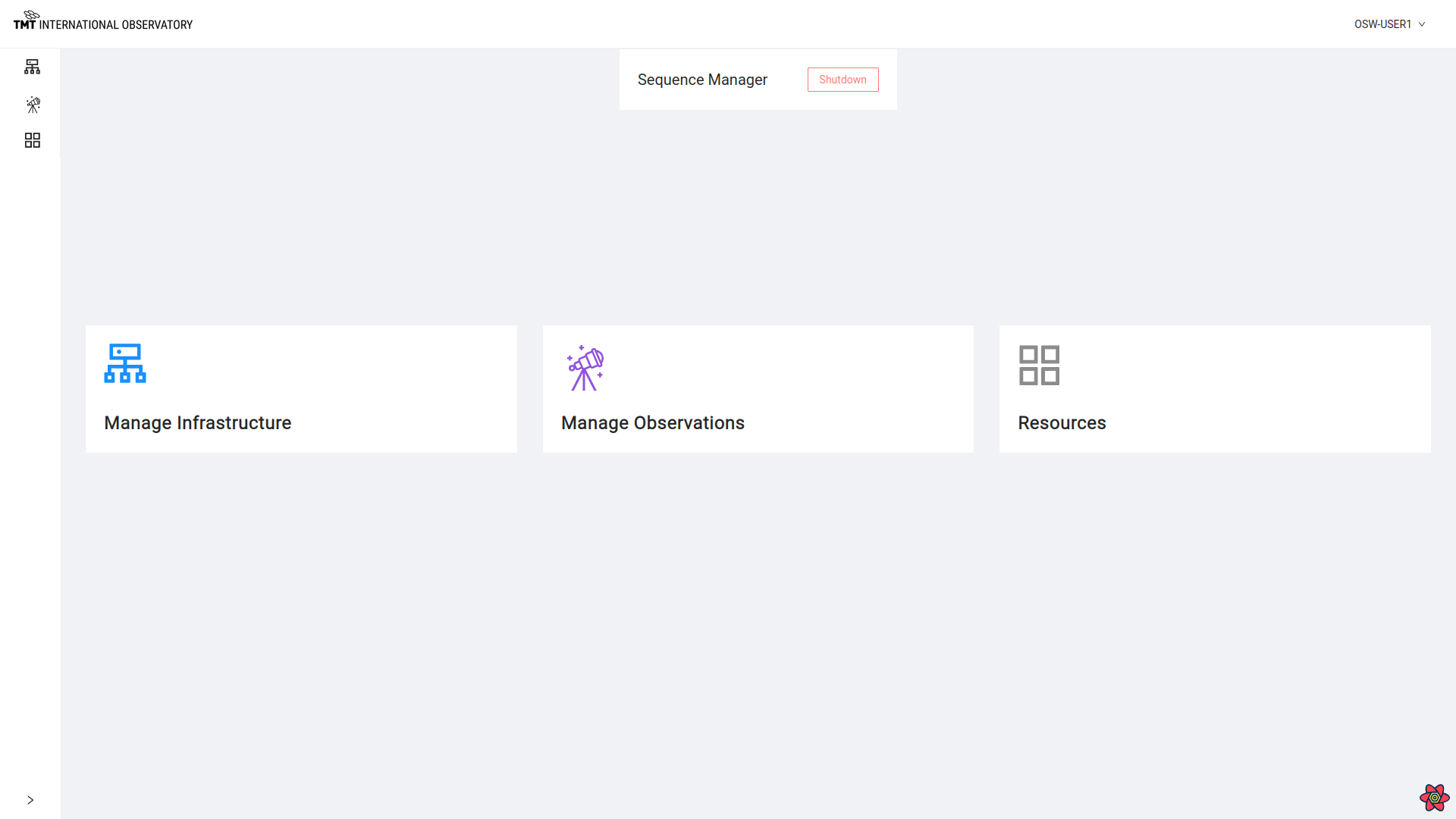This screenshot has width=1456, height=819.
Task: Click the telescope/observation sidebar icon
Action: coord(32,104)
